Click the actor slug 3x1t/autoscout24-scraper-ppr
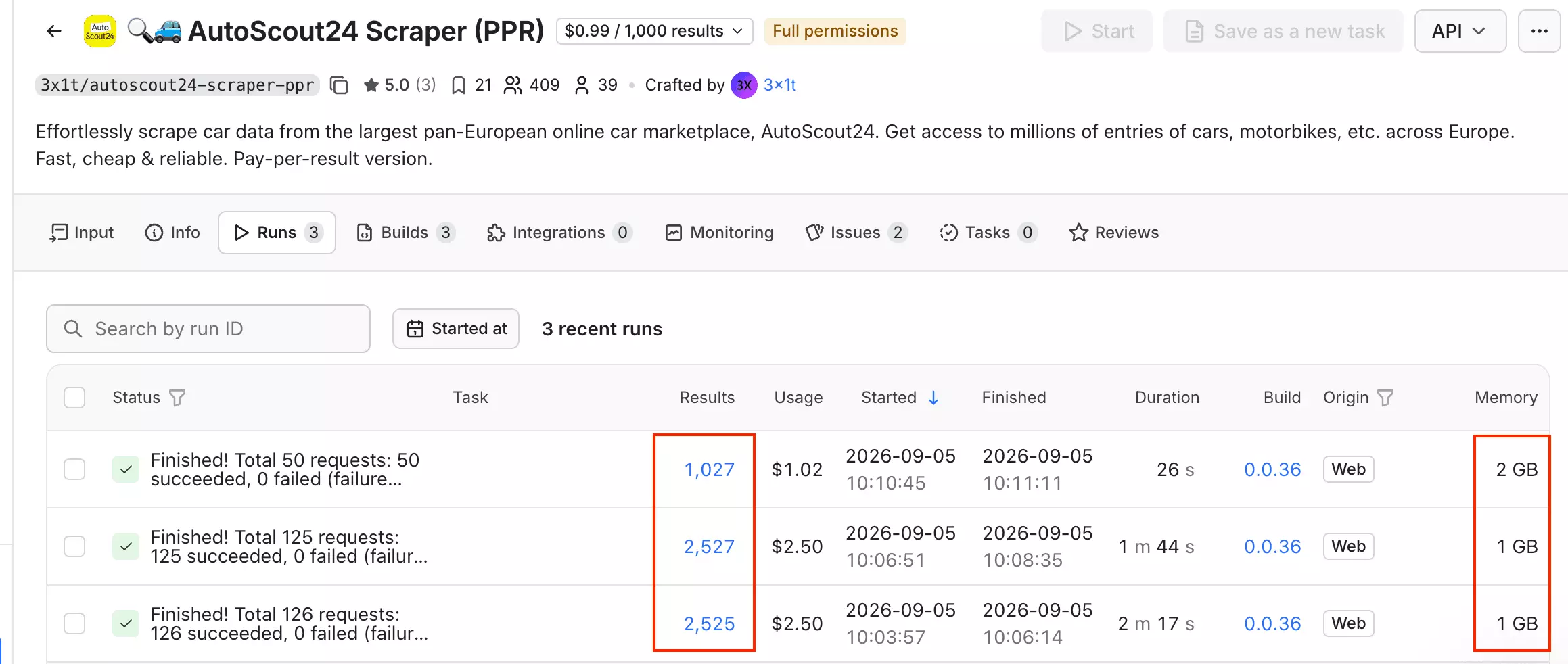Viewport: 1568px width, 664px height. point(177,85)
